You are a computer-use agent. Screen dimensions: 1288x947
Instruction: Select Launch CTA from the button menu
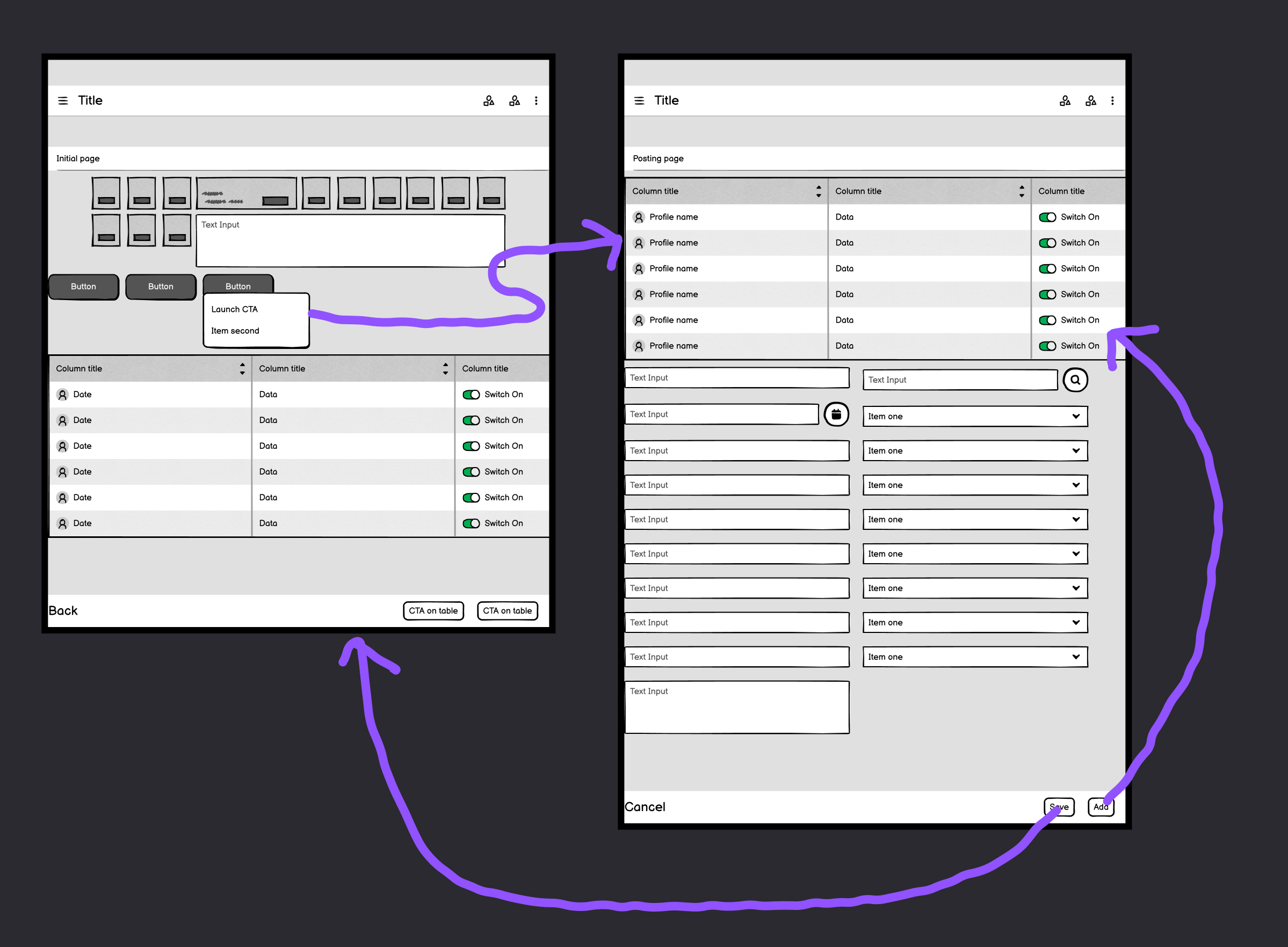[234, 309]
